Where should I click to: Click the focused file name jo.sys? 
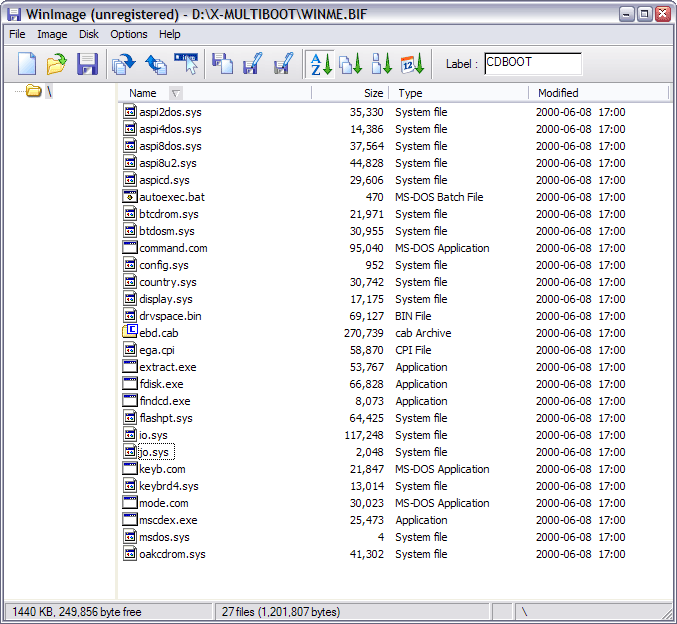pos(156,452)
